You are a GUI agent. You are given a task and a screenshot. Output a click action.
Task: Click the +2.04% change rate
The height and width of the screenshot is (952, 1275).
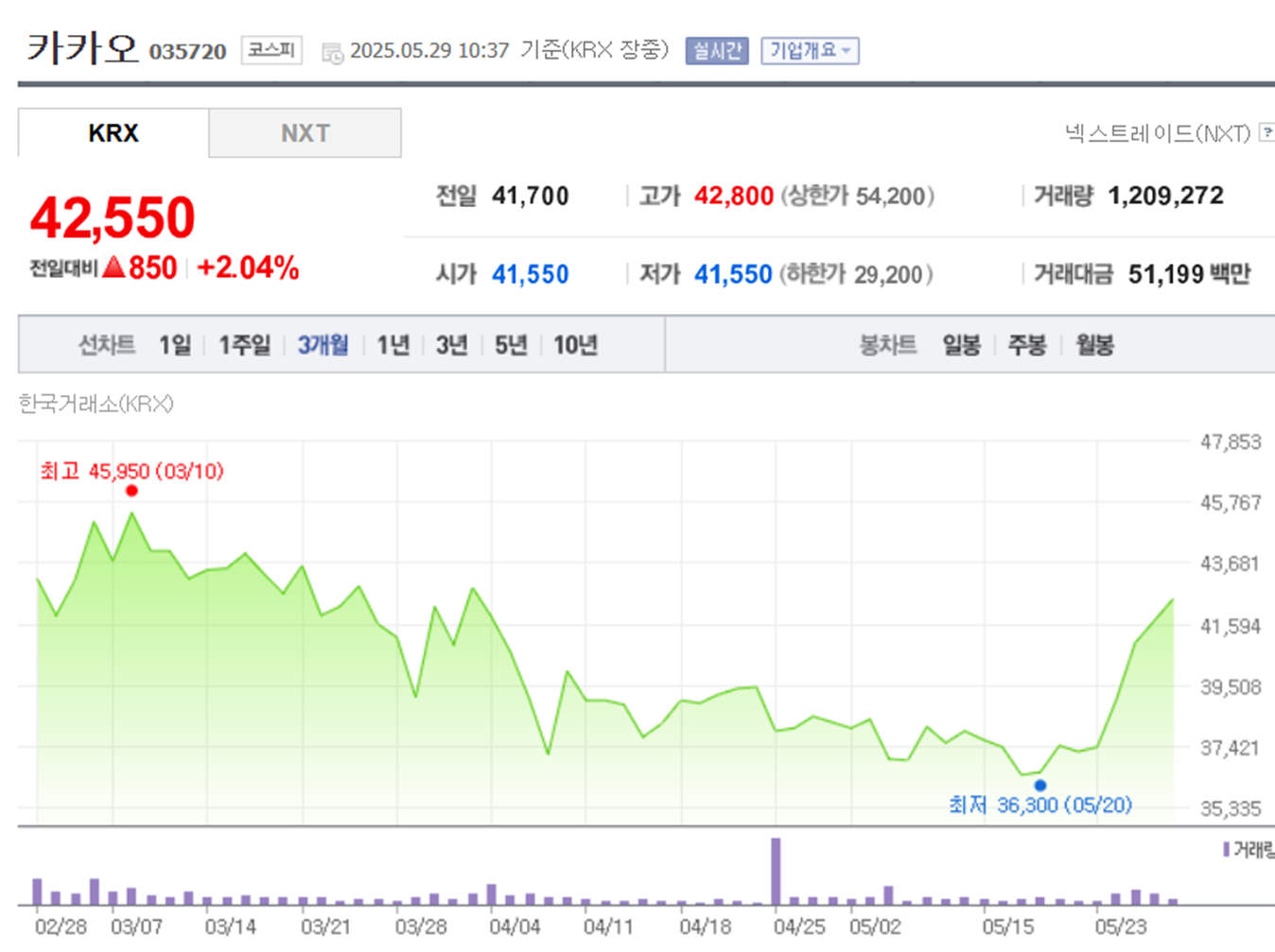248,268
